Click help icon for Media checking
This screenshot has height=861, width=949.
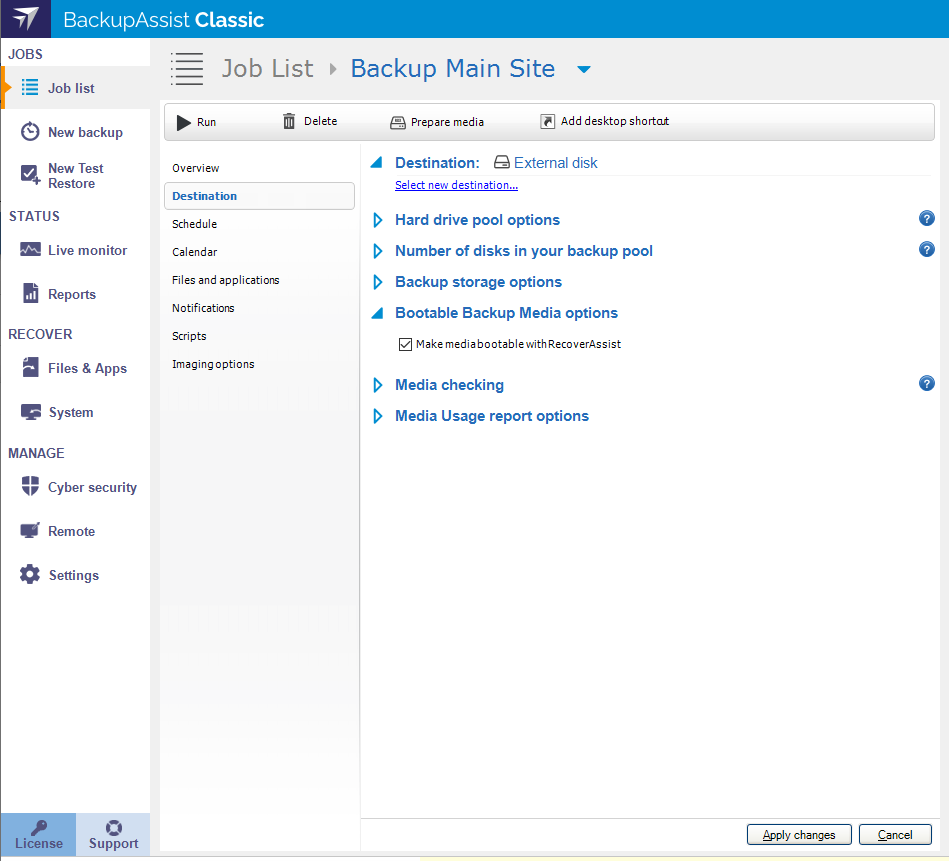click(x=926, y=384)
